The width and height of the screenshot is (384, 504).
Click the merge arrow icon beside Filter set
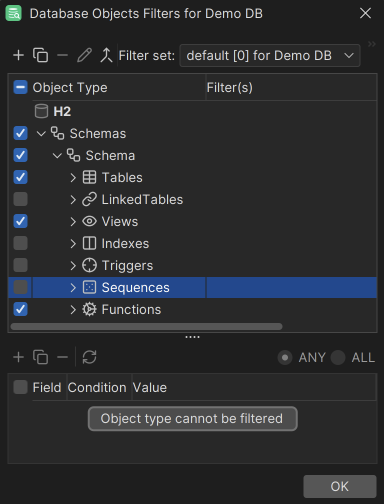click(106, 55)
